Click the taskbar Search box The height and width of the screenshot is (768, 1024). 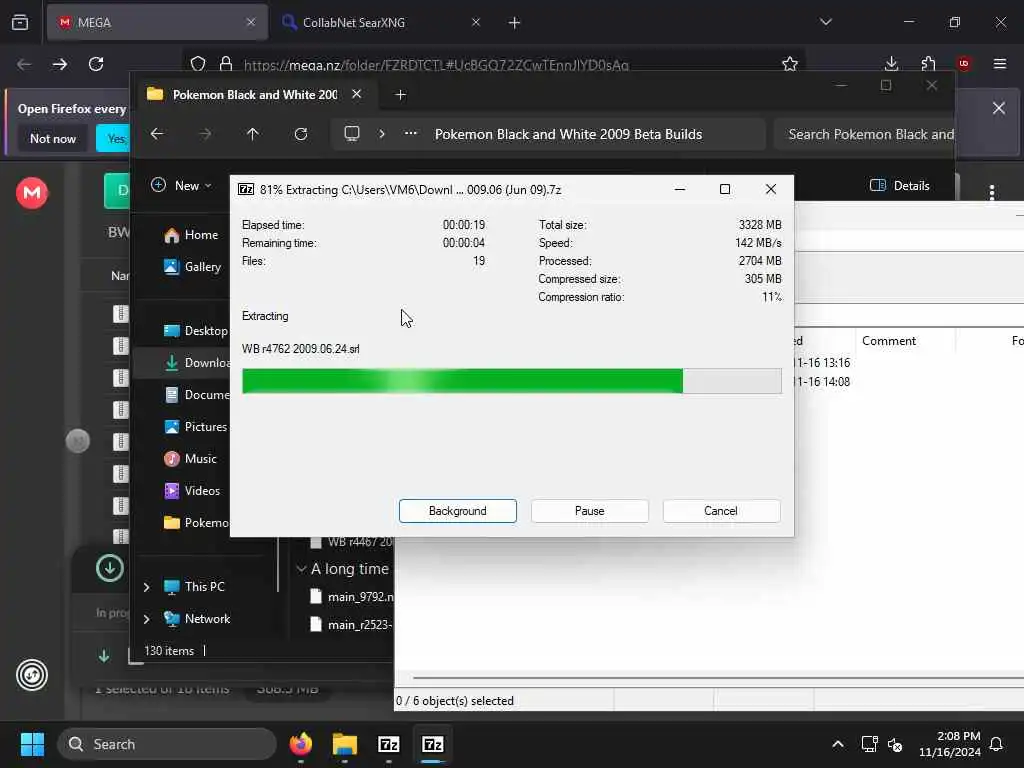click(x=167, y=744)
